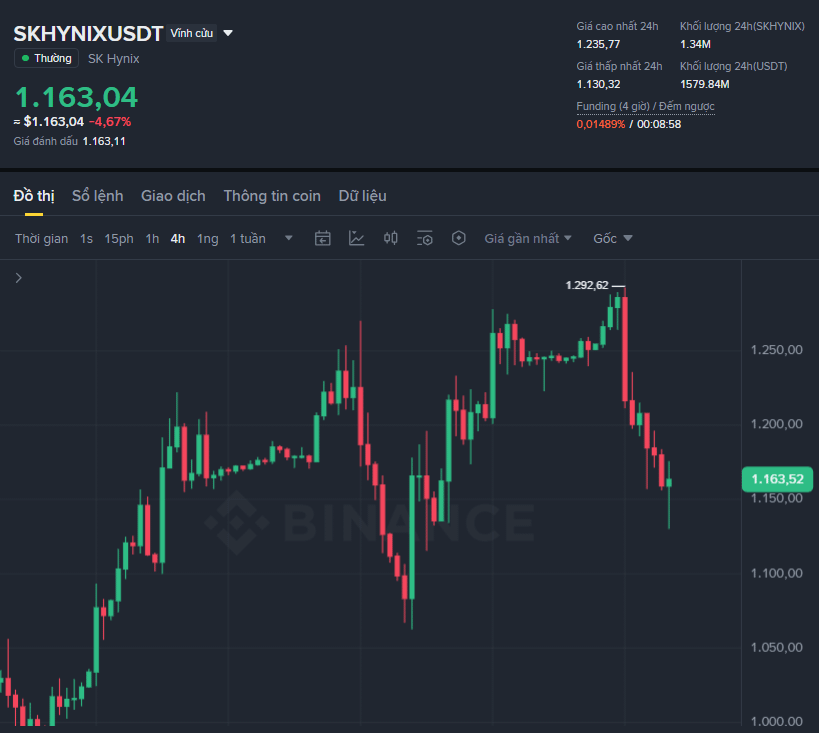Screen dimensions: 819x733
Task: Click the 1.292,62 high price marker
Action: click(587, 285)
